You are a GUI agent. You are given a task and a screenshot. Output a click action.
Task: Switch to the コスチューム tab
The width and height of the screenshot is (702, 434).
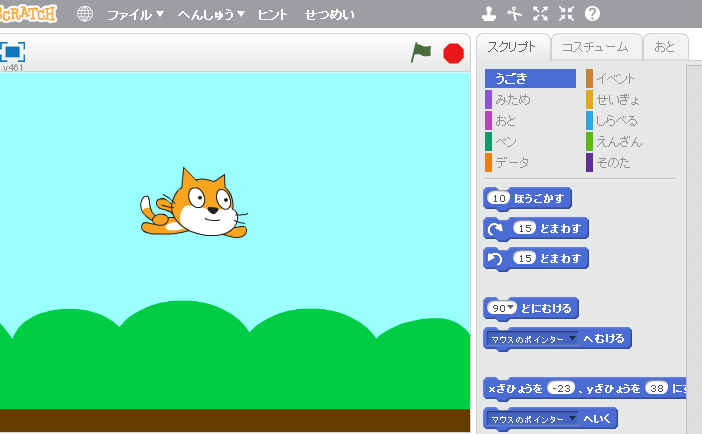596,47
